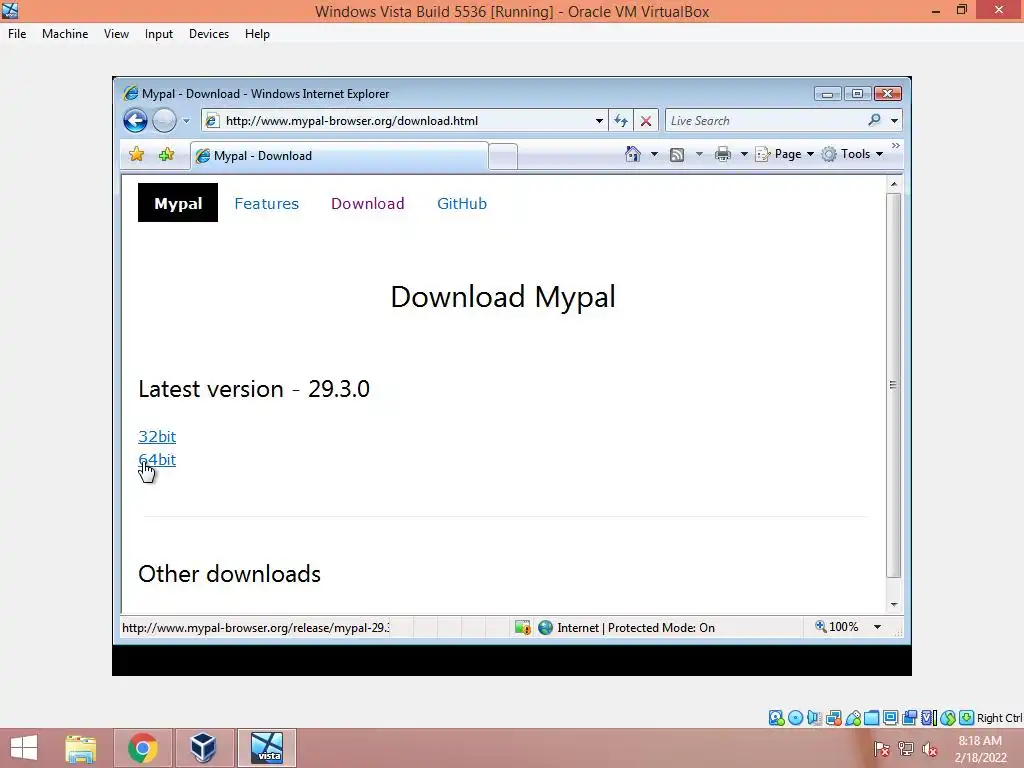
Task: Click the page scrollbar up arrow
Action: [894, 184]
